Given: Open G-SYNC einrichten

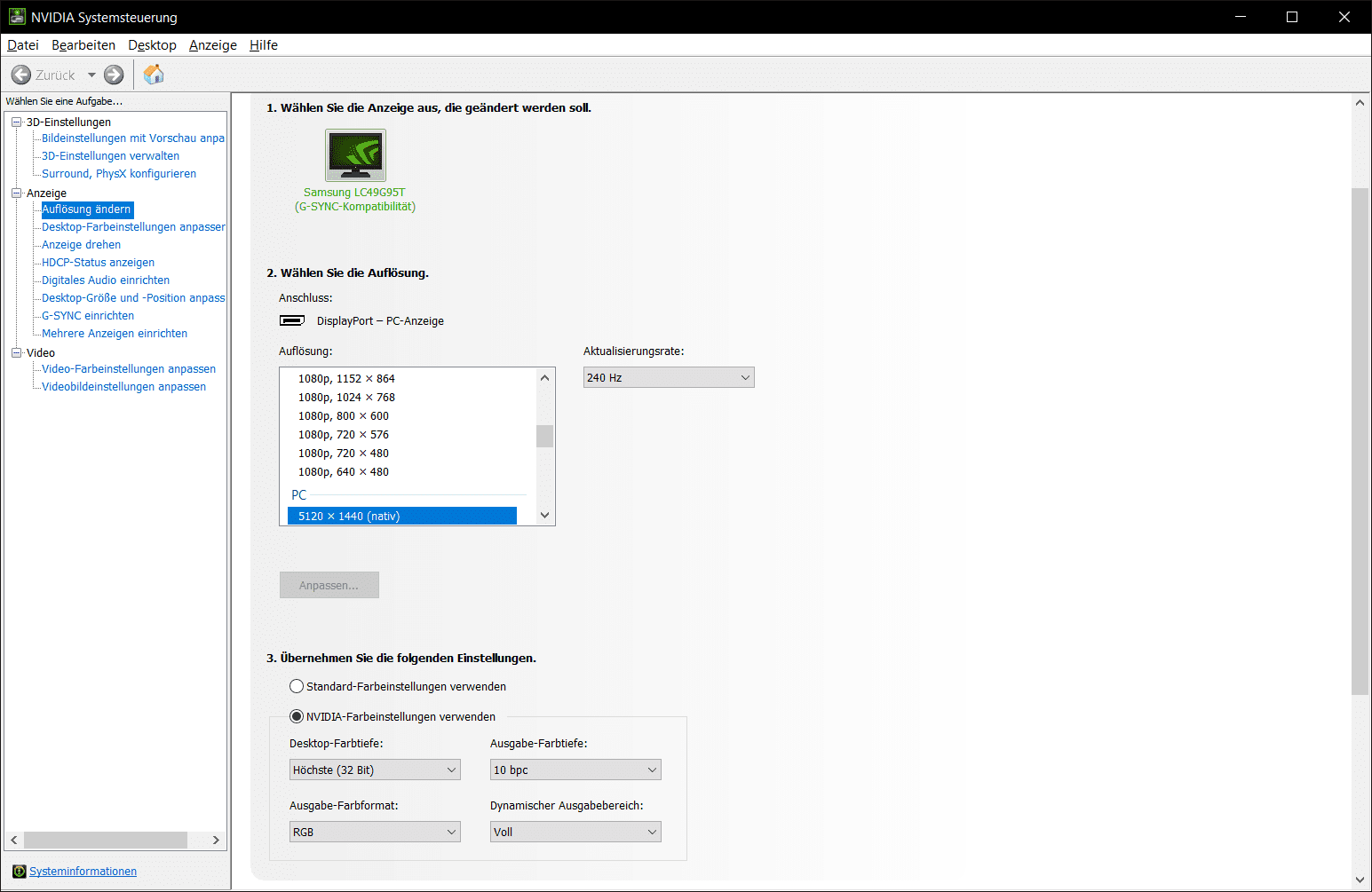Looking at the screenshot, I should [x=88, y=316].
